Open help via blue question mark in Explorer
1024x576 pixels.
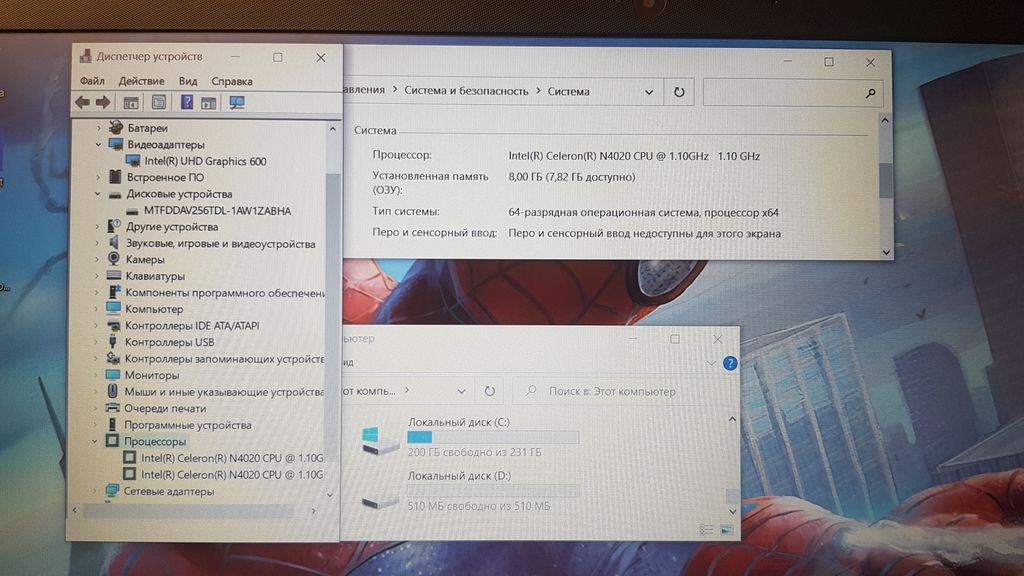click(x=729, y=363)
